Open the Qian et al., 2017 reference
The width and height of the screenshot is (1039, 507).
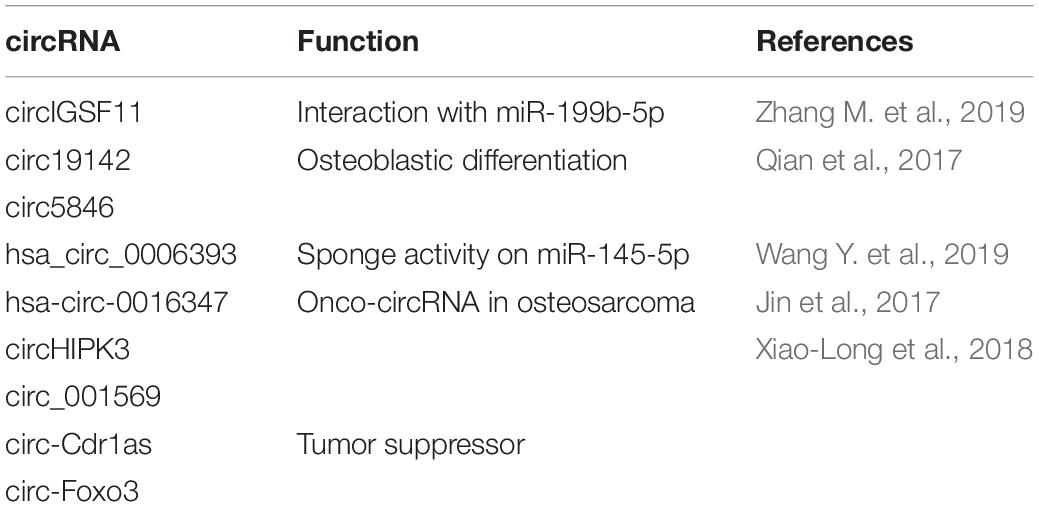tap(858, 160)
